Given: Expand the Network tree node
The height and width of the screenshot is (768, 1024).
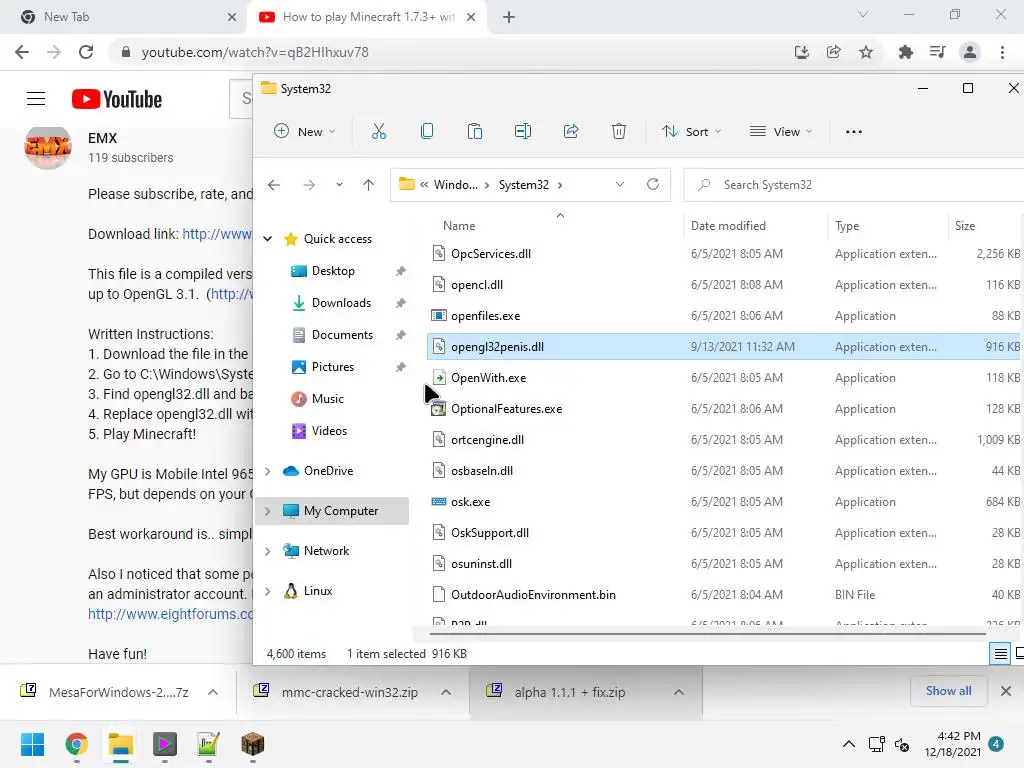Looking at the screenshot, I should [268, 551].
